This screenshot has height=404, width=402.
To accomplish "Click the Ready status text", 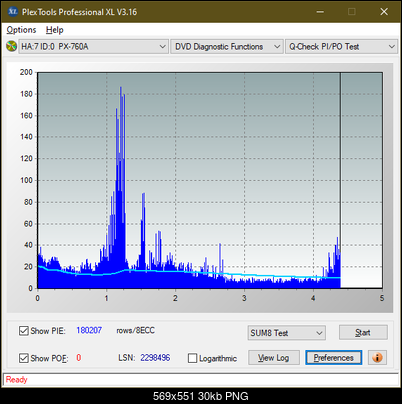I will point(16,380).
